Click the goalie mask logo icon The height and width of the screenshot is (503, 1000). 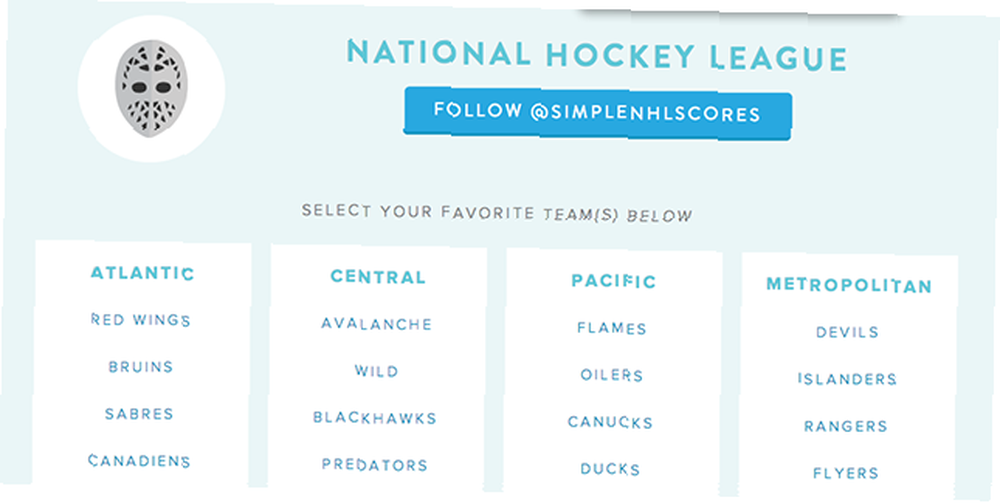click(x=151, y=89)
